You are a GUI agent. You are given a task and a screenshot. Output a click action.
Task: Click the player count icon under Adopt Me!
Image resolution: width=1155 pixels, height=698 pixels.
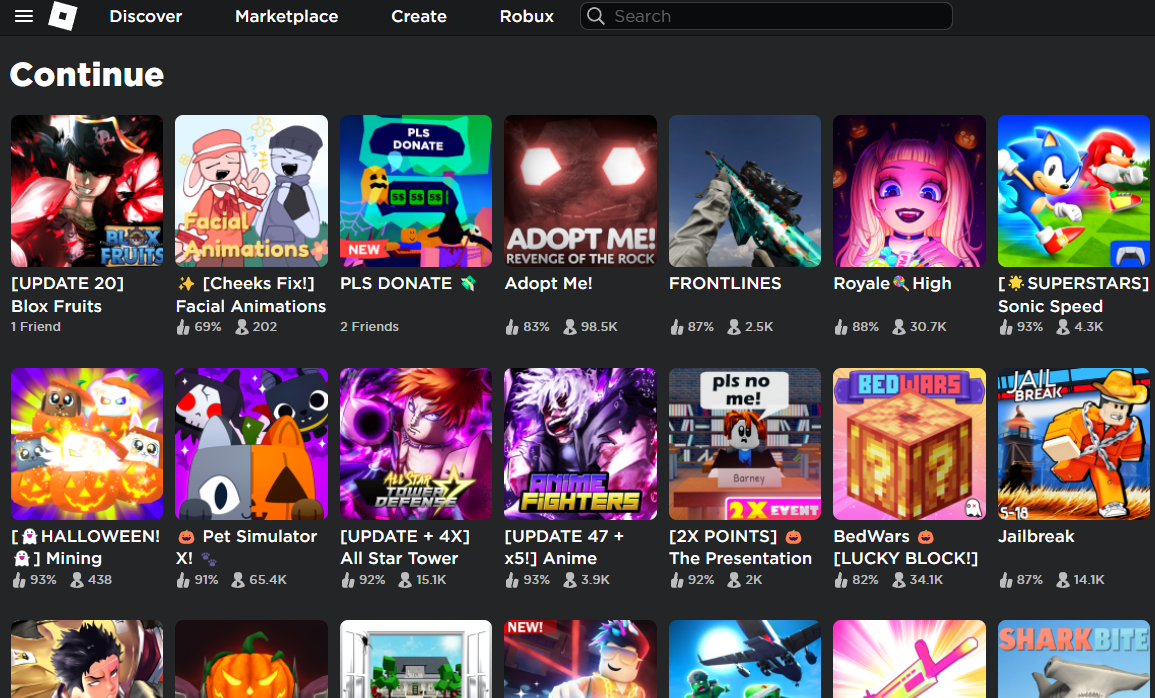click(570, 327)
